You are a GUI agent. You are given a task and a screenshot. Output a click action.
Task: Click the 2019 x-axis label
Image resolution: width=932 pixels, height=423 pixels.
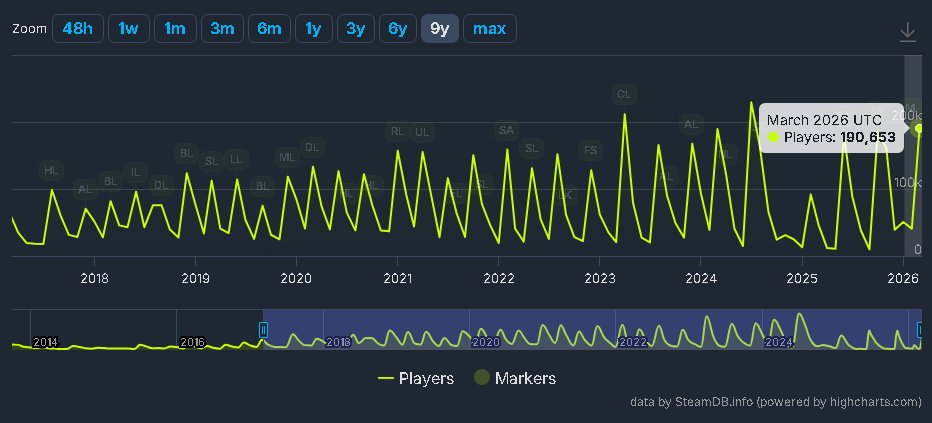[x=195, y=278]
